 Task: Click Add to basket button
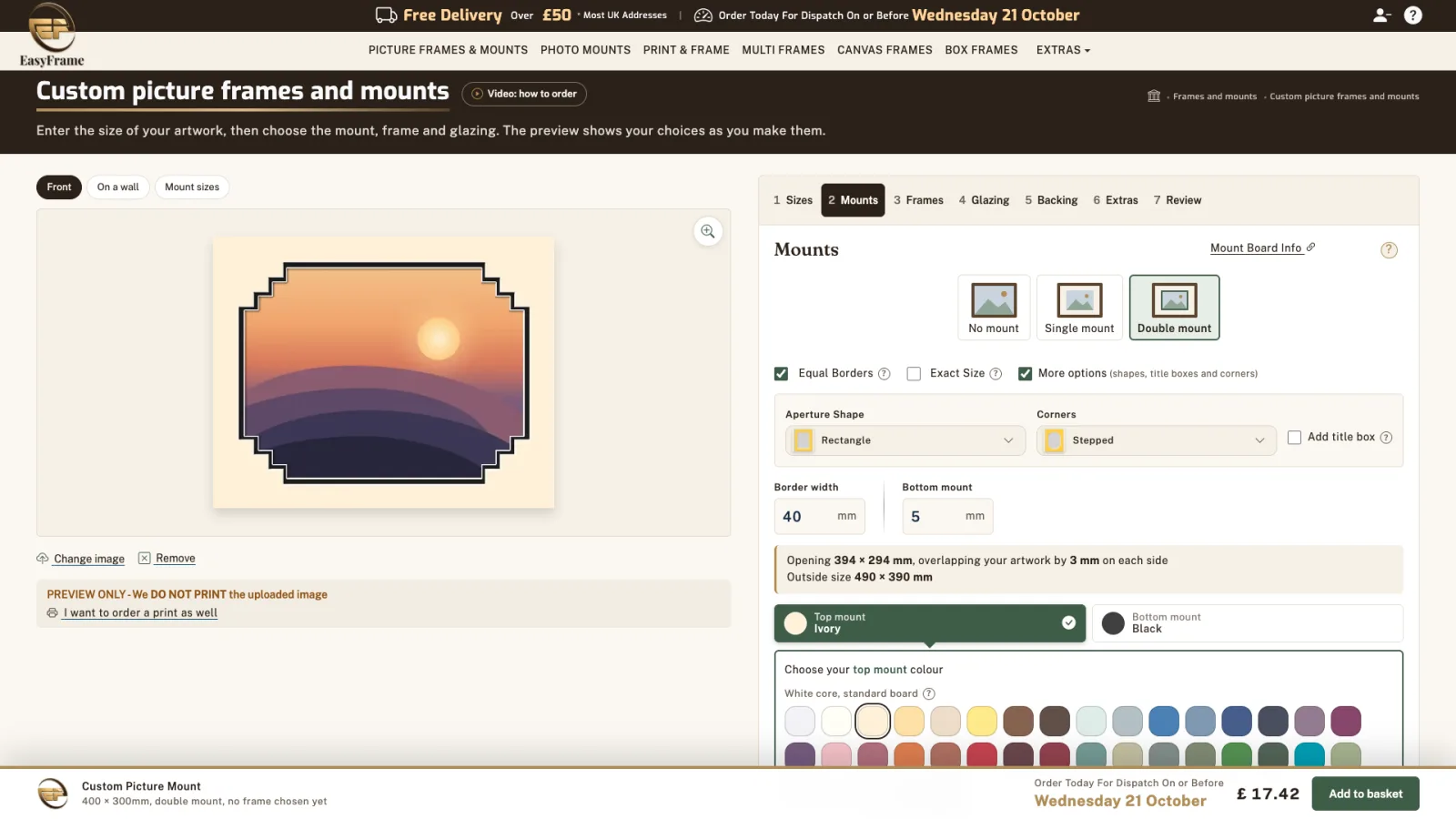click(1365, 794)
